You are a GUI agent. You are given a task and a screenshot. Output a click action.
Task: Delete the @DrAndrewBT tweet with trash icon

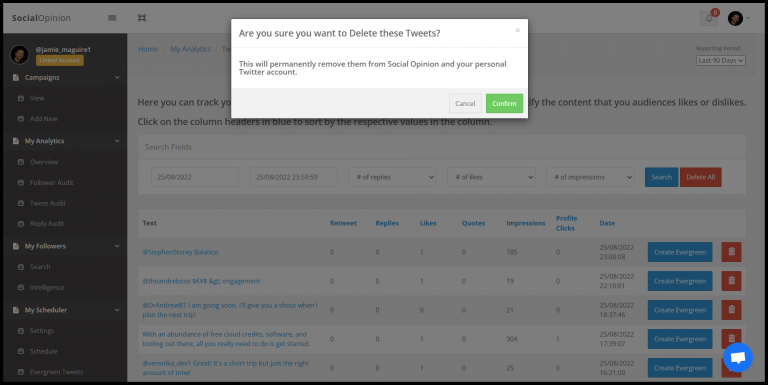coord(731,310)
